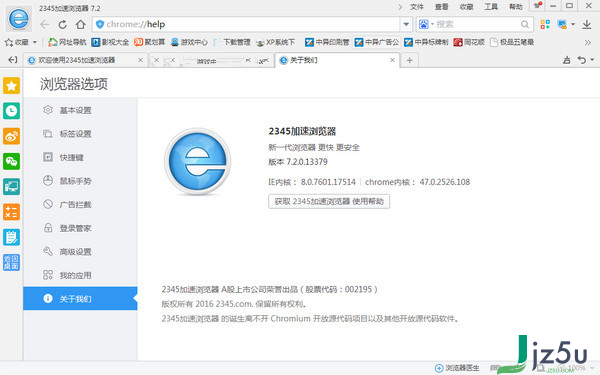Viewport: 600px width, 375px height.
Task: Select 快捷键 in options list
Action: click(80, 157)
